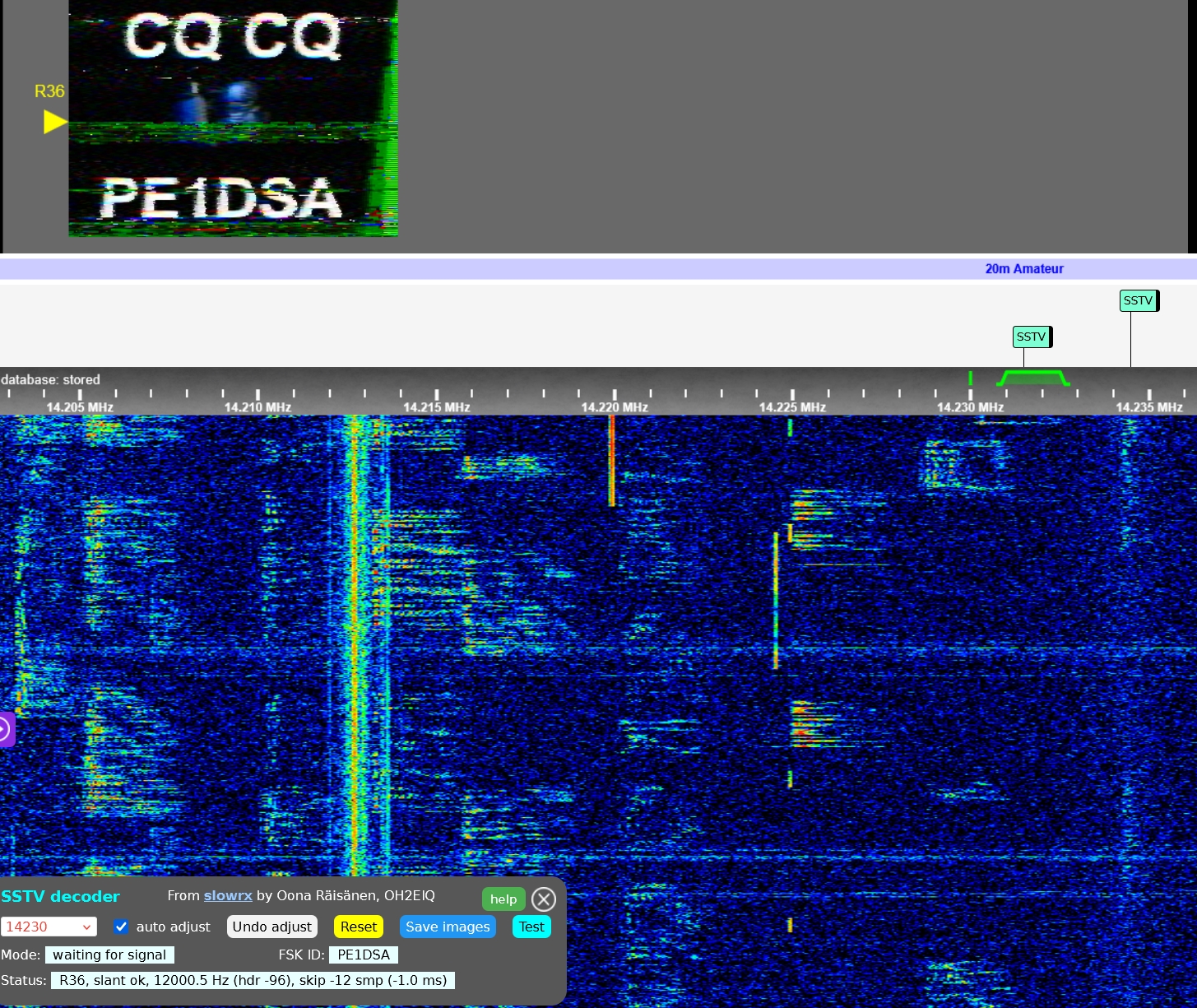Save the decoded SSTV images

click(x=448, y=927)
